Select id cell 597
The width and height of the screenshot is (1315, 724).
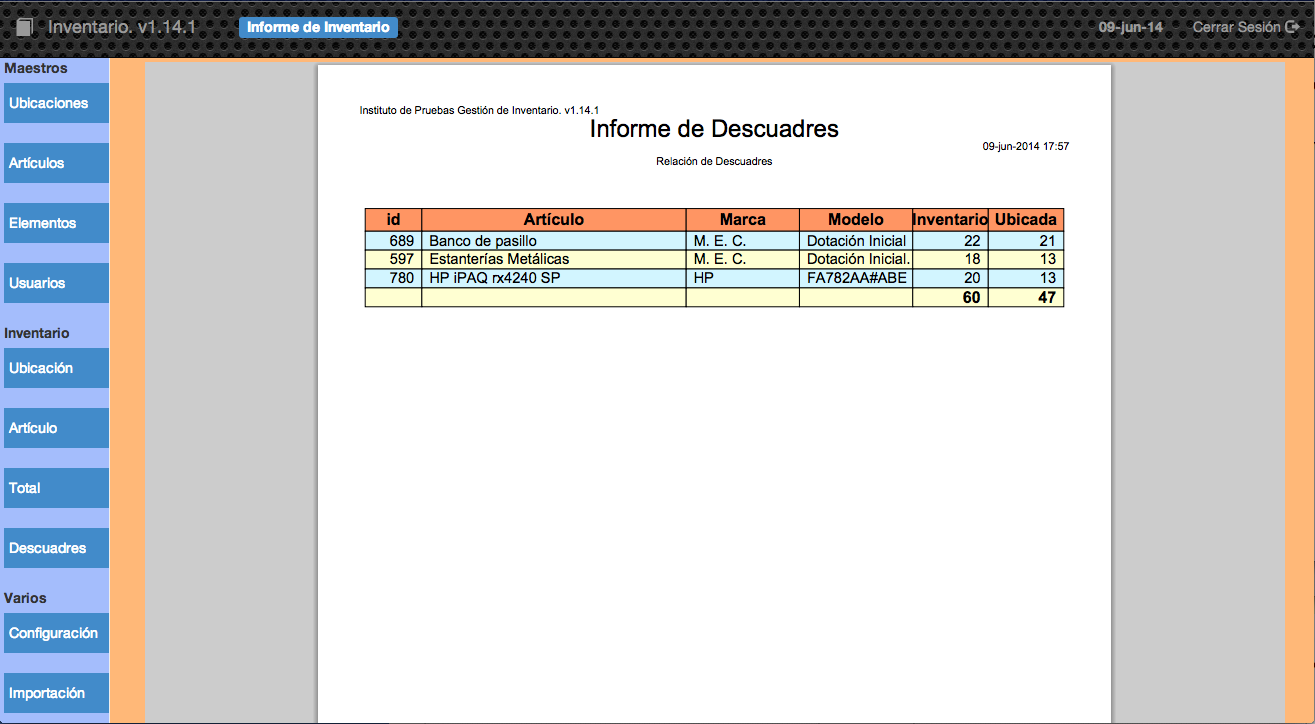[393, 259]
